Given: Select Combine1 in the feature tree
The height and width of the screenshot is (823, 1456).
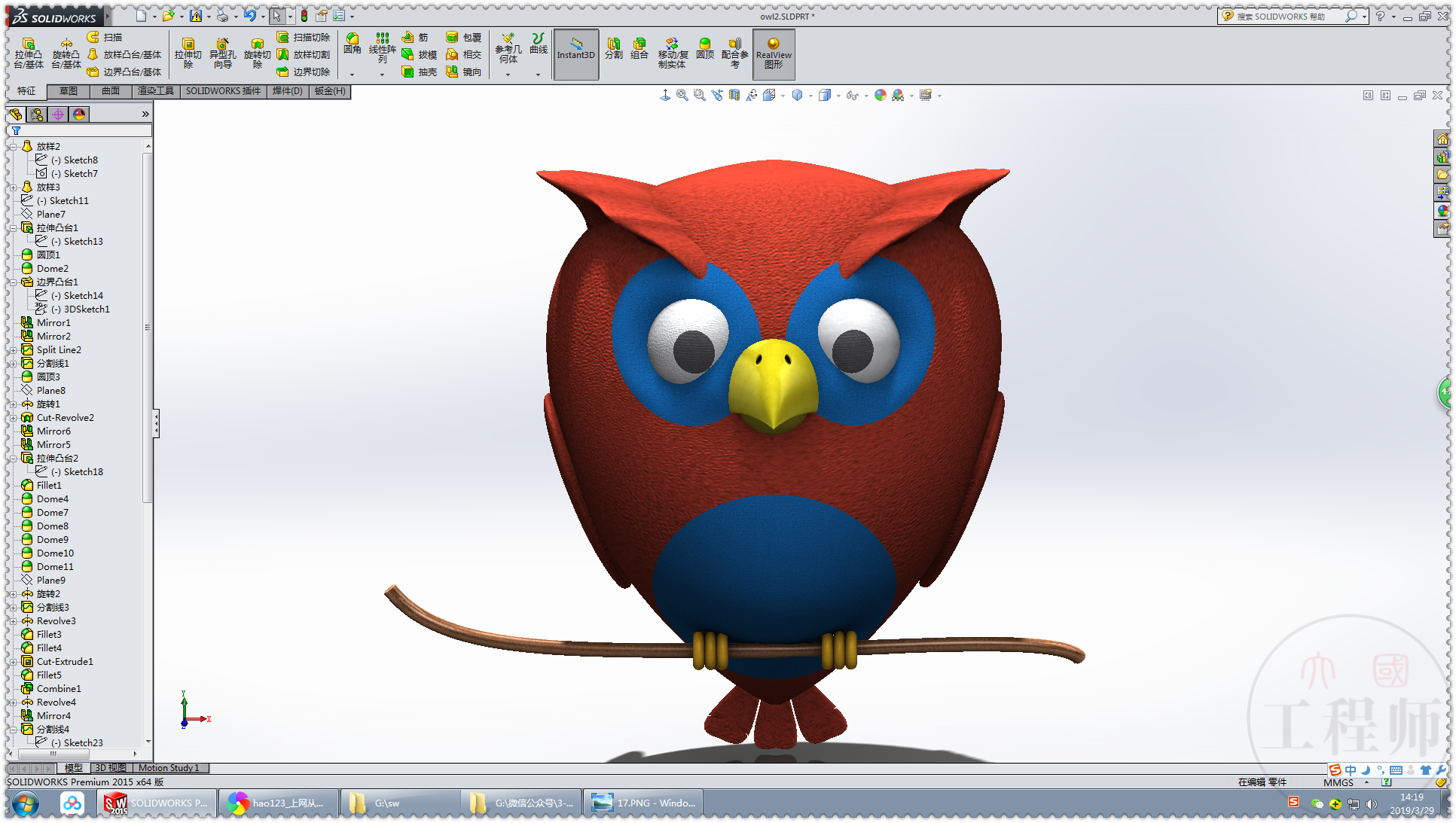Looking at the screenshot, I should coord(58,689).
